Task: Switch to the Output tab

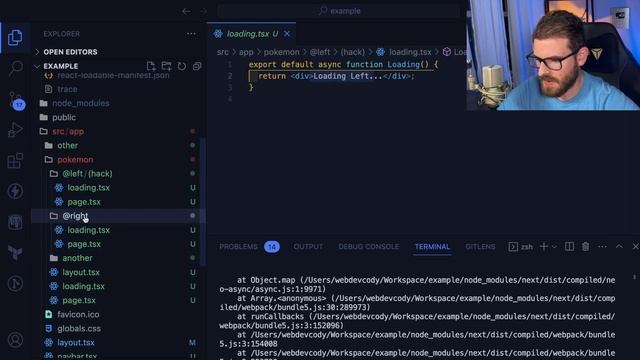Action: pos(308,247)
